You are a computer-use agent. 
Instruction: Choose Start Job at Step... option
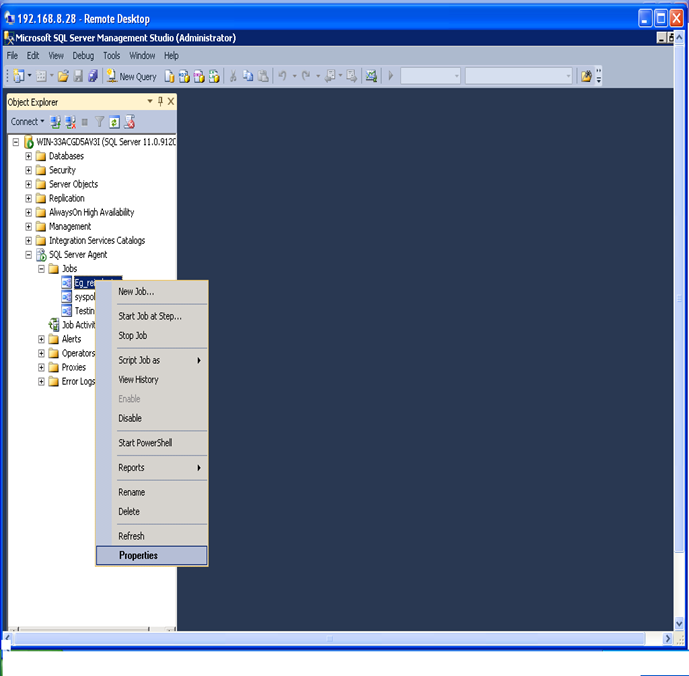[152, 316]
